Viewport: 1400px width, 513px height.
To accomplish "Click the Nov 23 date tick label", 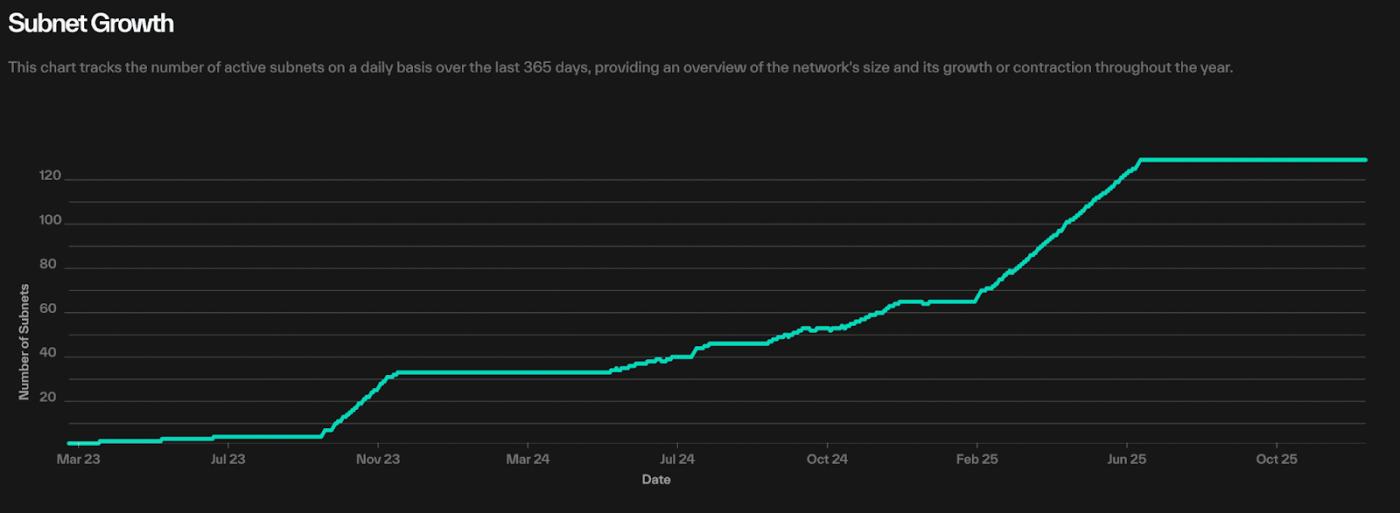I will [x=378, y=459].
